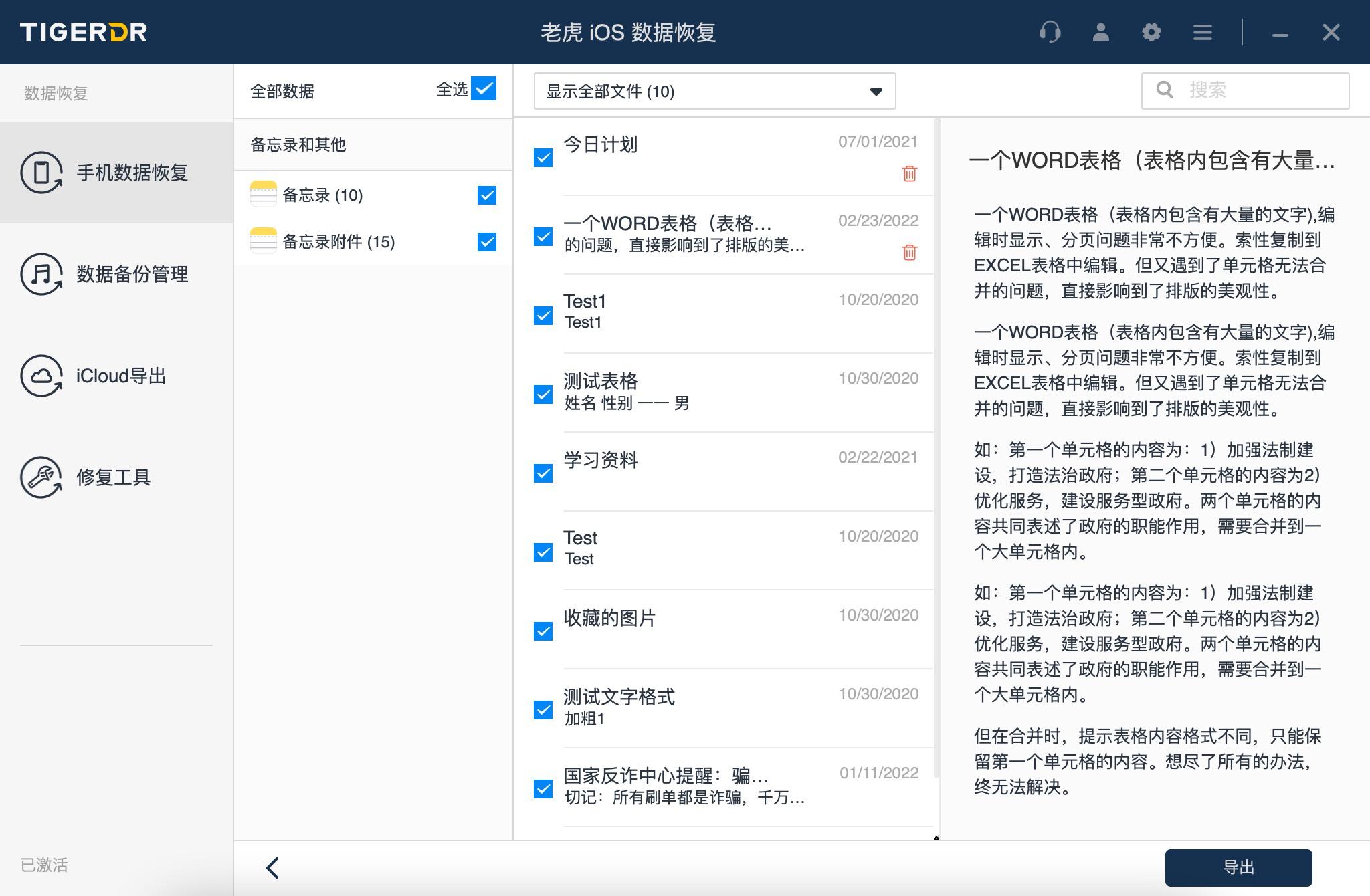1370x896 pixels.
Task: Uncheck the 备忘录 (10) checkbox
Action: pyautogui.click(x=486, y=196)
